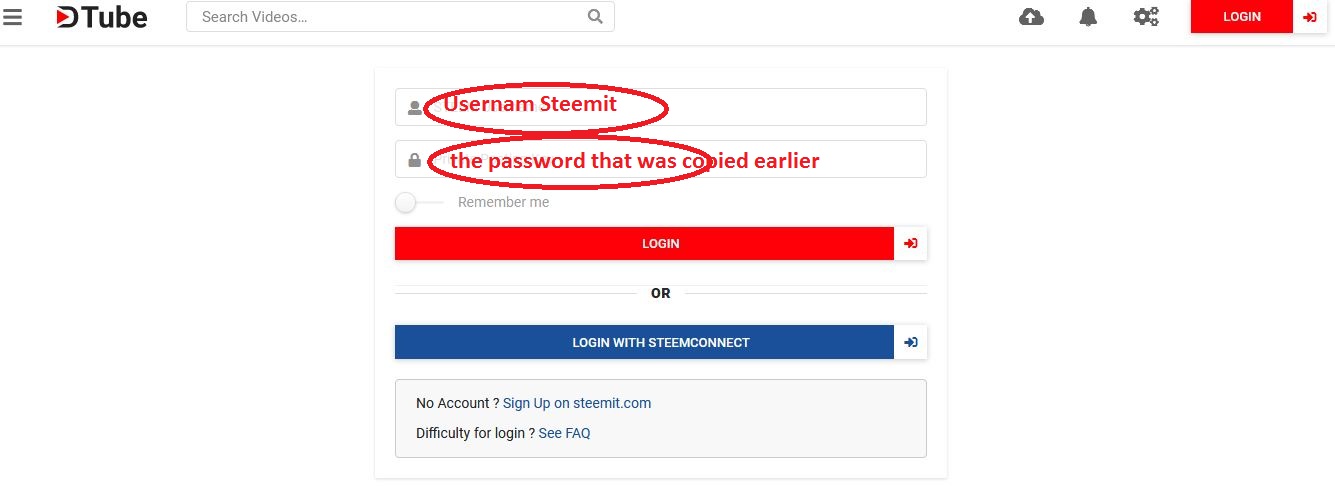Open the settings gears icon
The width and height of the screenshot is (1335, 495).
pos(1146,17)
